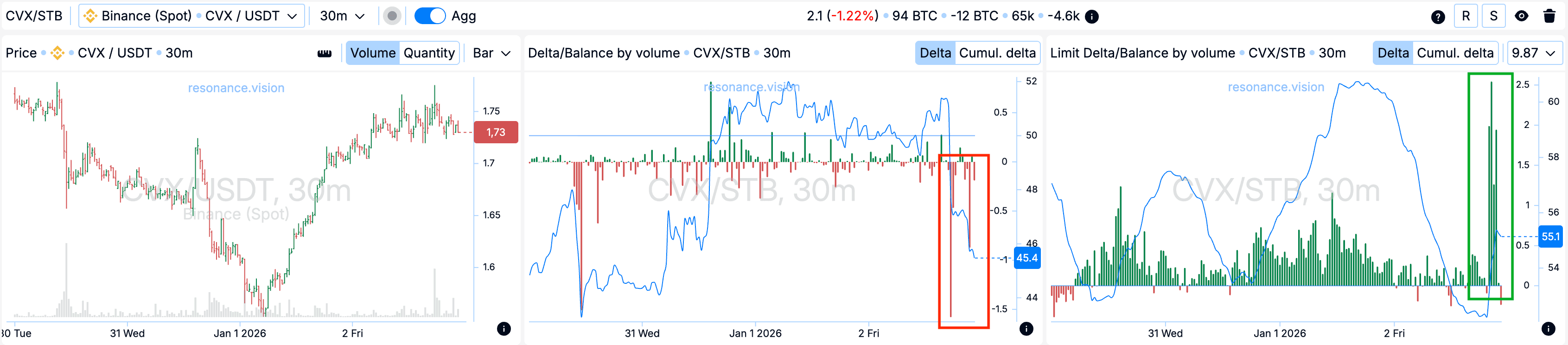Open the 9.87 value dropdown
1568x345 pixels.
[x=1533, y=53]
